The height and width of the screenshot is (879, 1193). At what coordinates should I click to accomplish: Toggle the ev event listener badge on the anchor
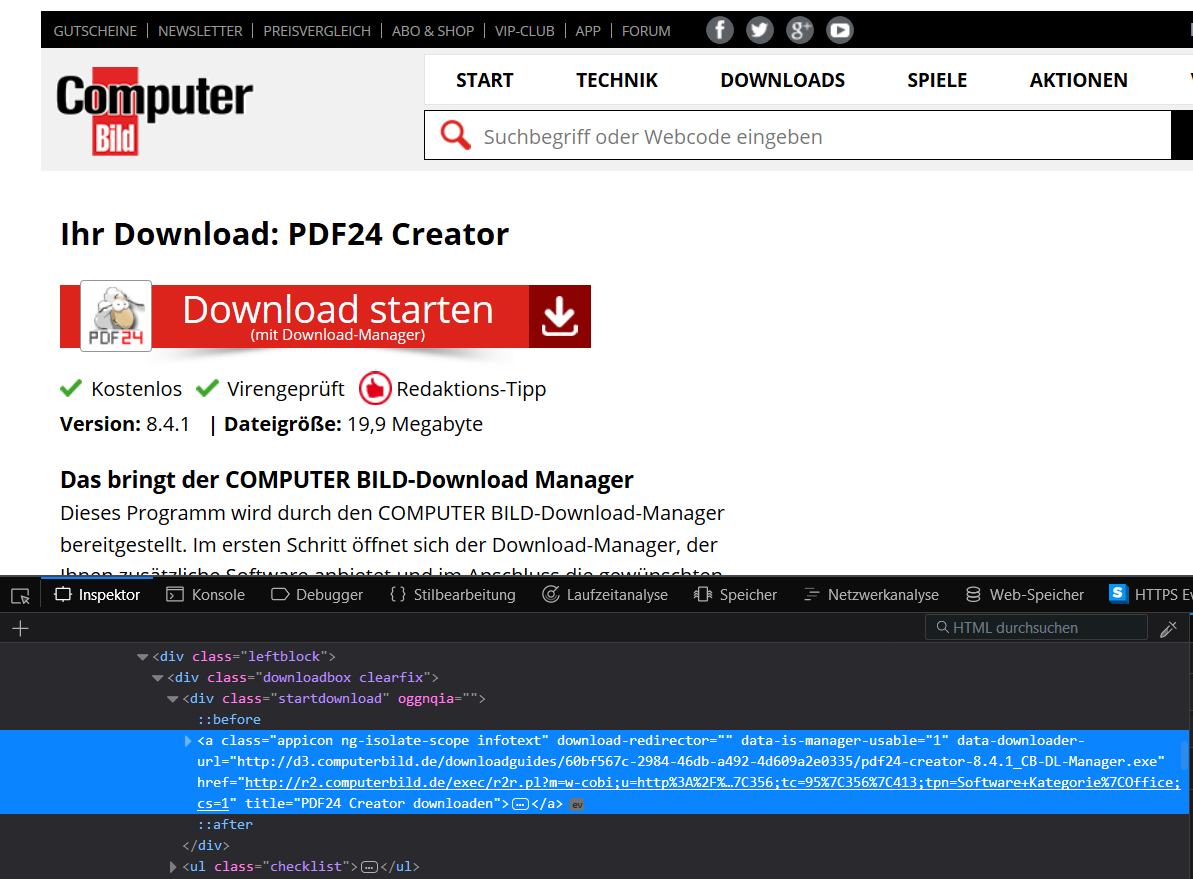pyautogui.click(x=577, y=803)
